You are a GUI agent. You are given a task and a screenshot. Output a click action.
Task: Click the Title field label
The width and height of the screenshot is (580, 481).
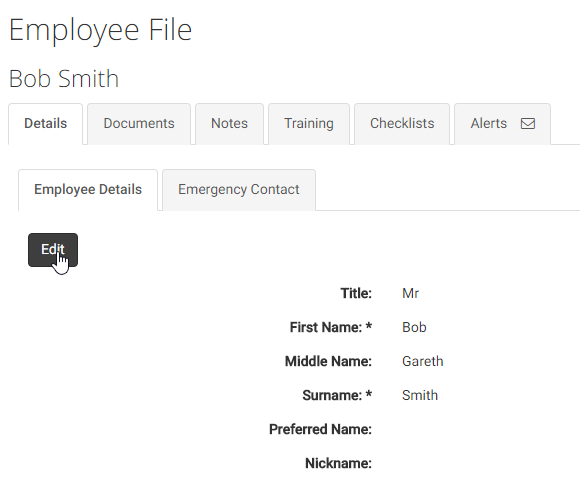click(356, 293)
